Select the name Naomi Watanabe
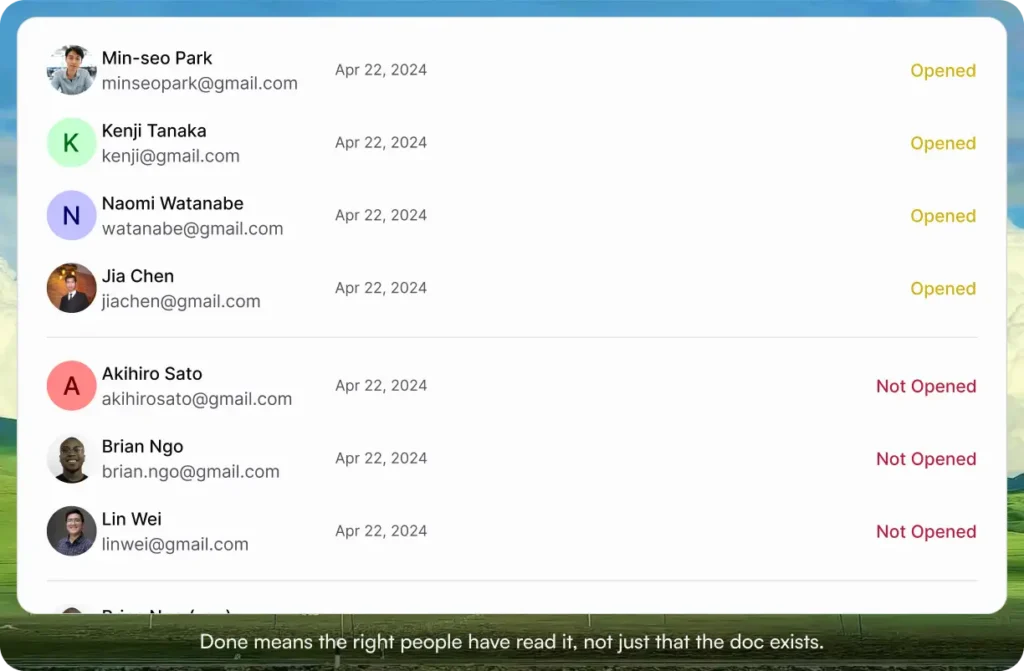Viewport: 1024px width, 671px height. coord(172,203)
